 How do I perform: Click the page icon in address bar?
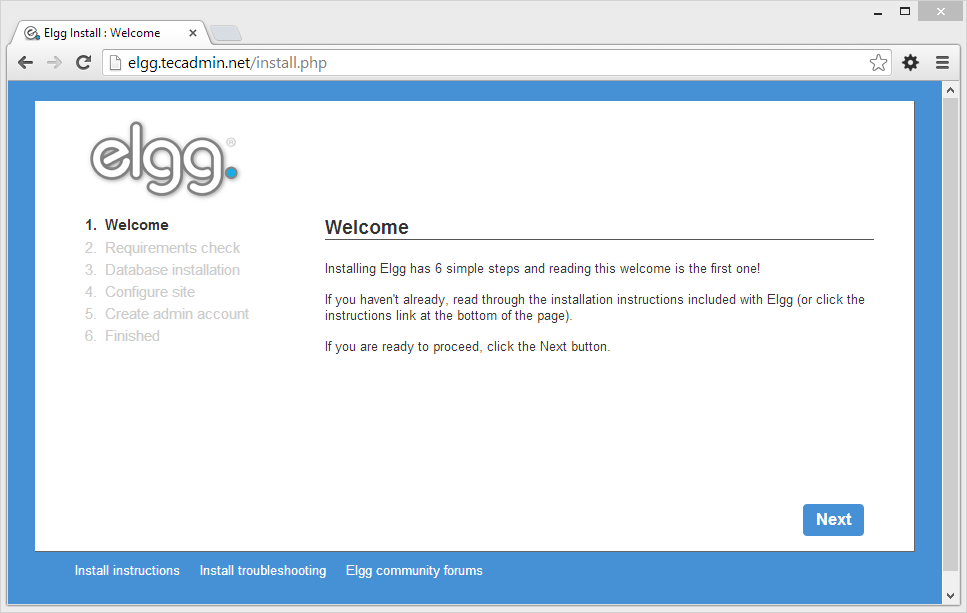pyautogui.click(x=115, y=62)
